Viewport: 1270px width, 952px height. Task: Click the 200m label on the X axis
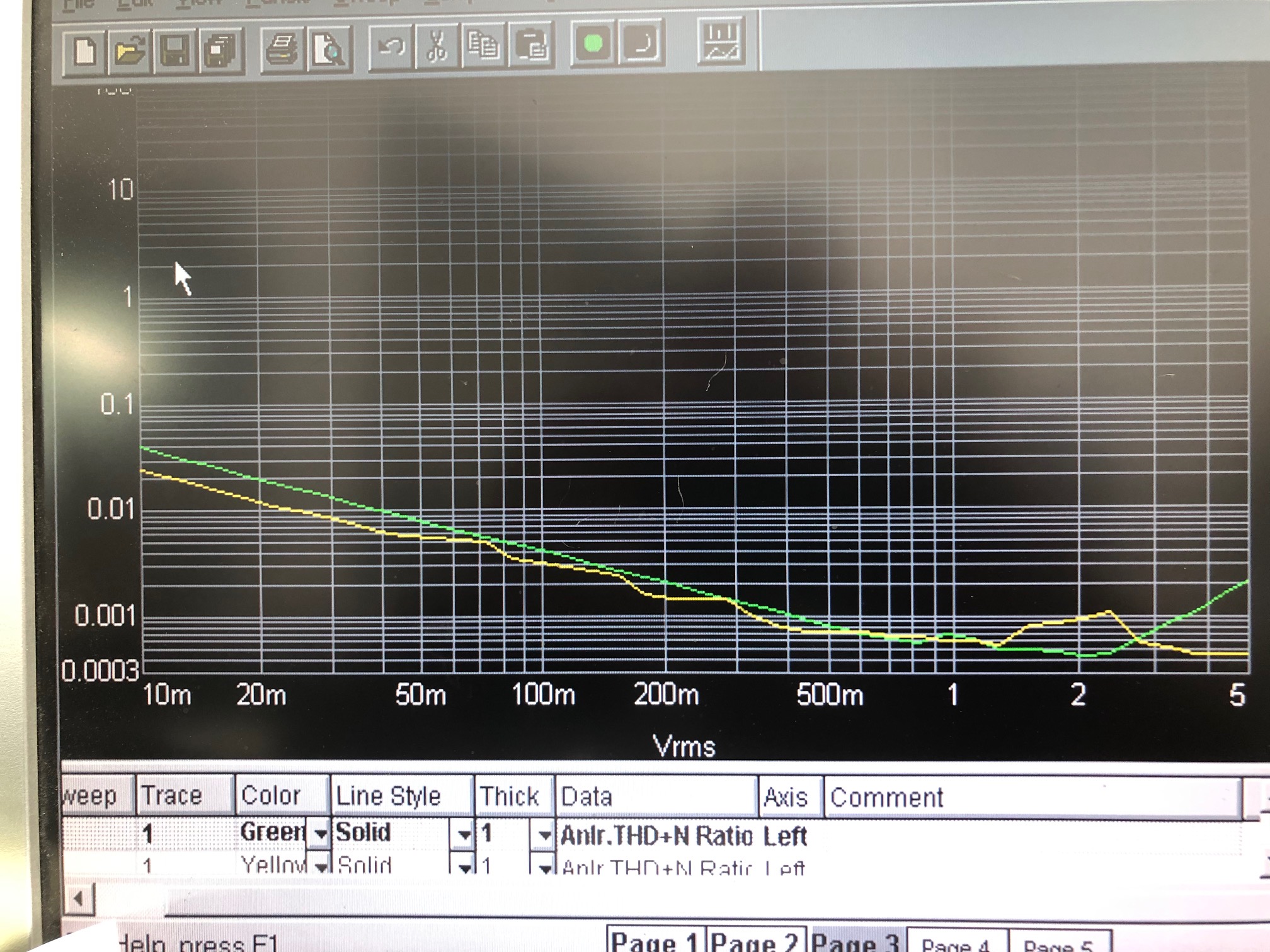click(666, 694)
